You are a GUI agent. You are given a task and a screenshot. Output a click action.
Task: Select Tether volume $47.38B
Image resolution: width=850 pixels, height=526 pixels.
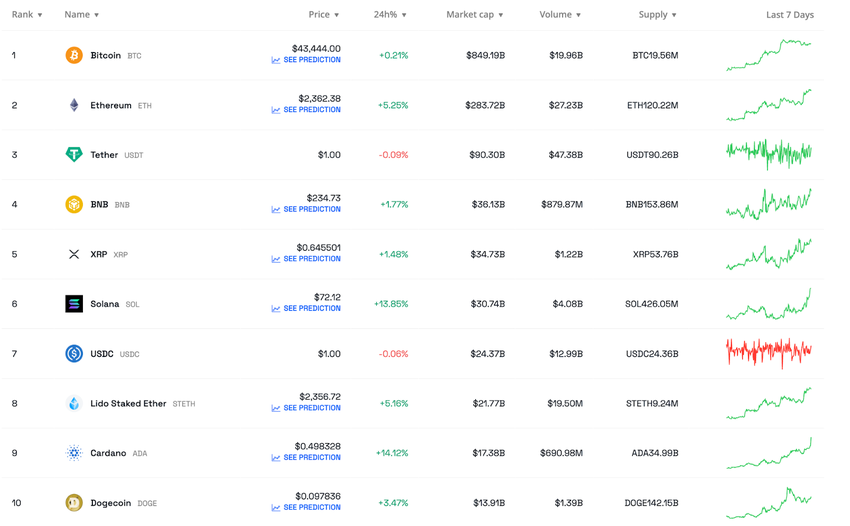pyautogui.click(x=565, y=155)
